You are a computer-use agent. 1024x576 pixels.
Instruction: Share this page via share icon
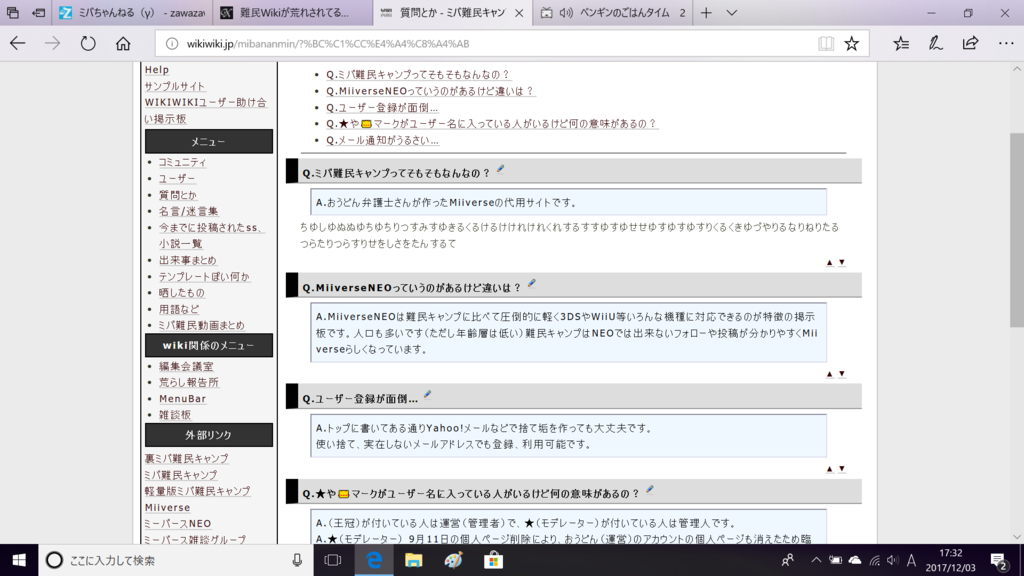coord(970,44)
